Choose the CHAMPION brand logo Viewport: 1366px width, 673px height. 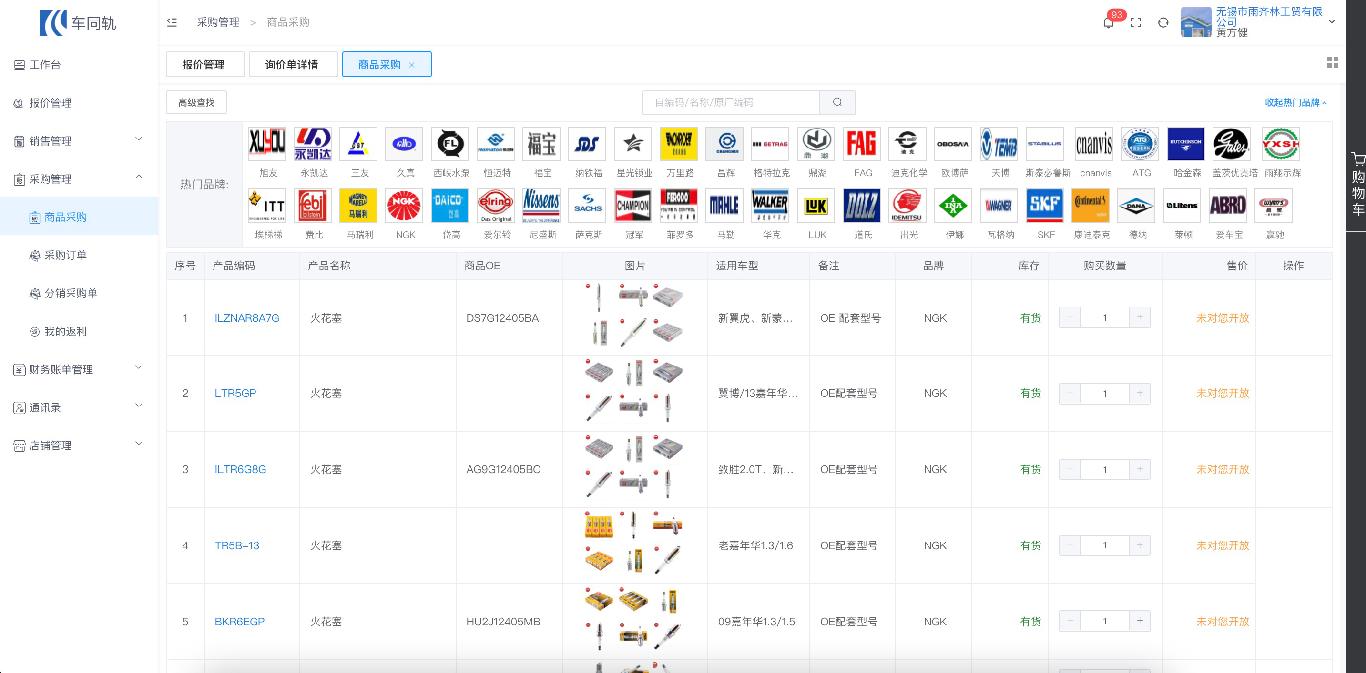[x=633, y=205]
